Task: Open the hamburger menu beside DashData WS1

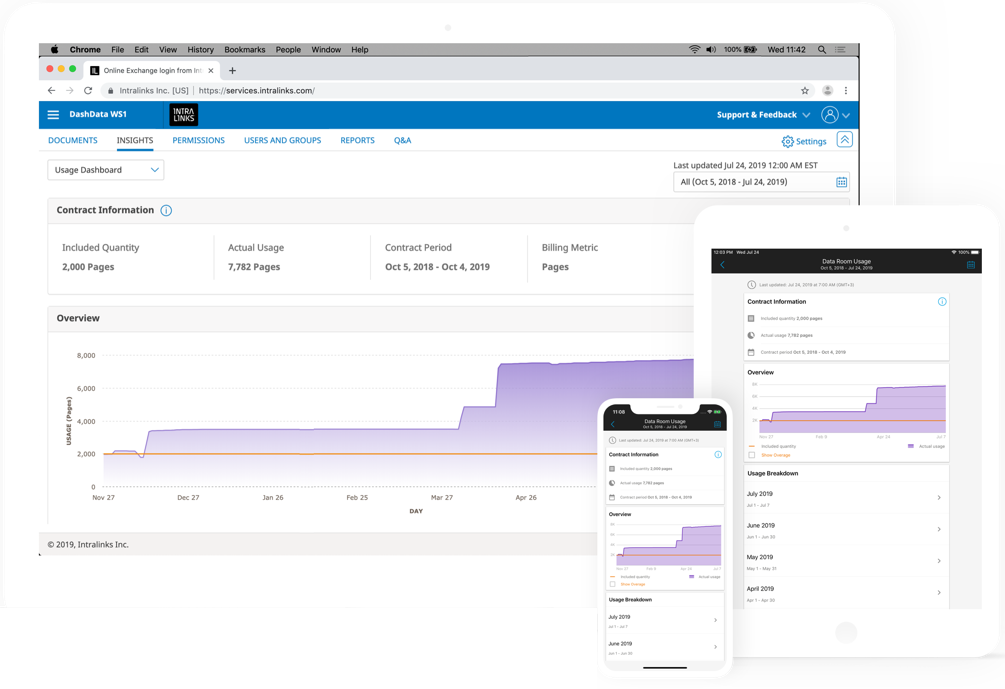Action: (53, 115)
